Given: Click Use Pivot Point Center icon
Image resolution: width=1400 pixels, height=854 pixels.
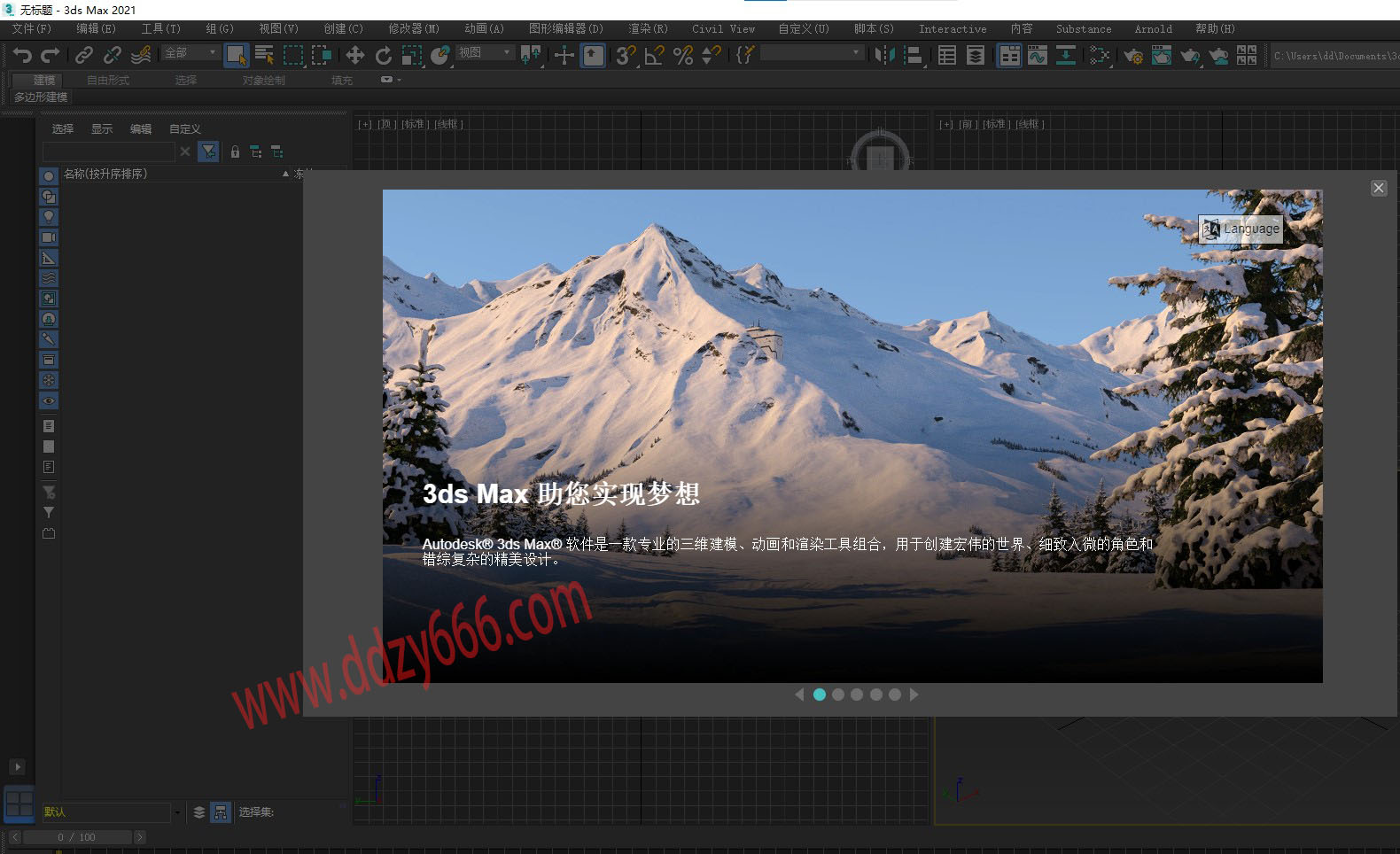Looking at the screenshot, I should tap(531, 55).
